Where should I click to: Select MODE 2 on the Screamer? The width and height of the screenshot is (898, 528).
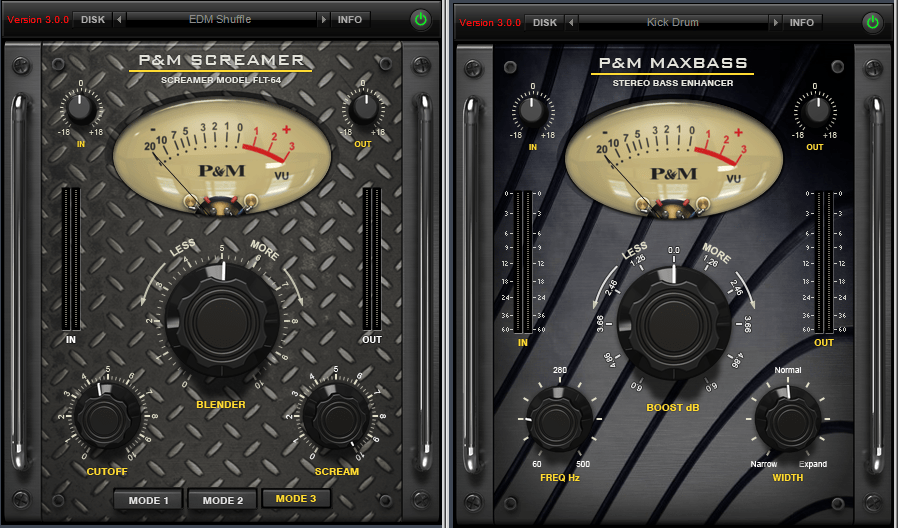(x=223, y=500)
